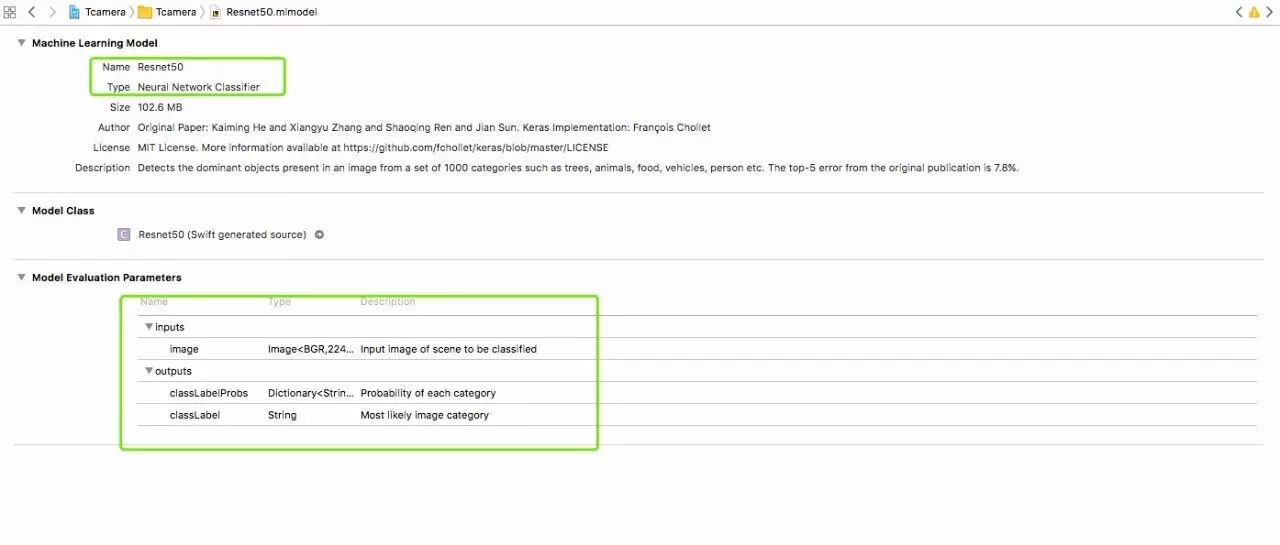Click 'Probability of each category' description
This screenshot has height=545, width=1280.
(x=428, y=393)
